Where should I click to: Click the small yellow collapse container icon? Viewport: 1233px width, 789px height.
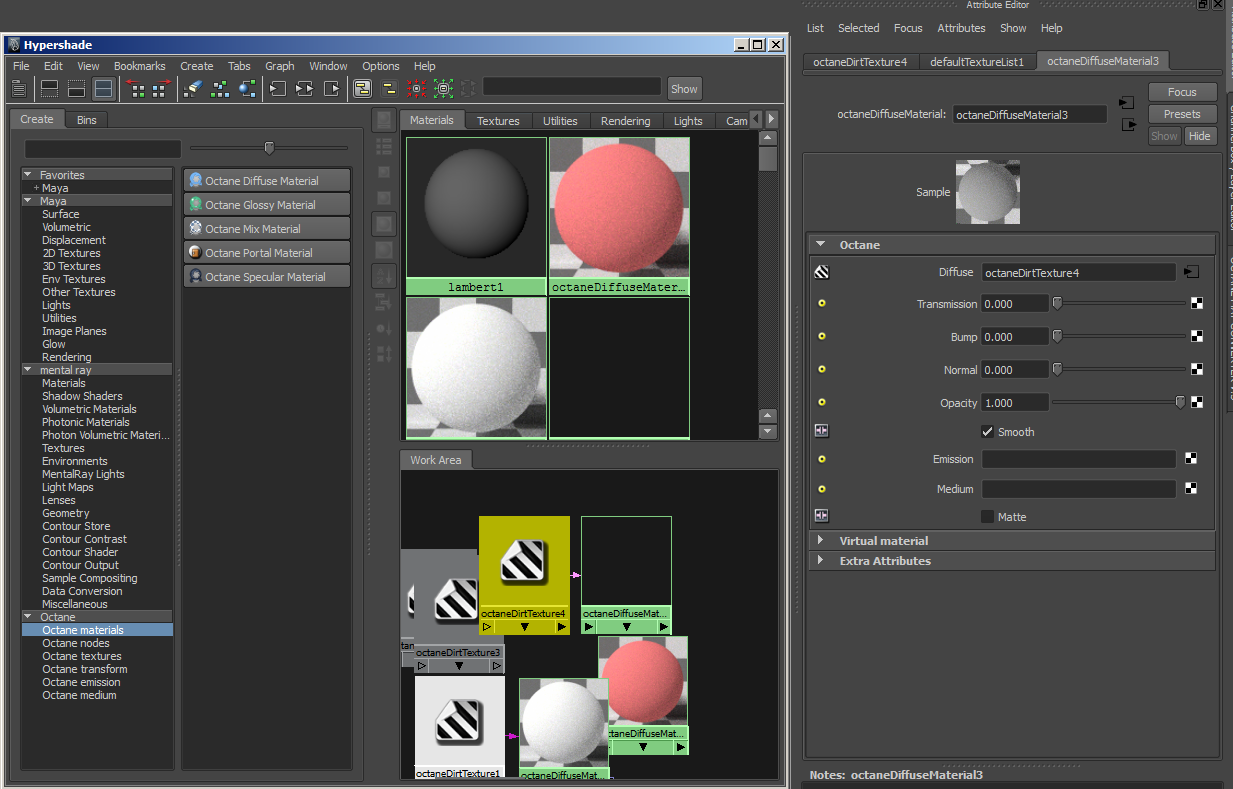[389, 89]
